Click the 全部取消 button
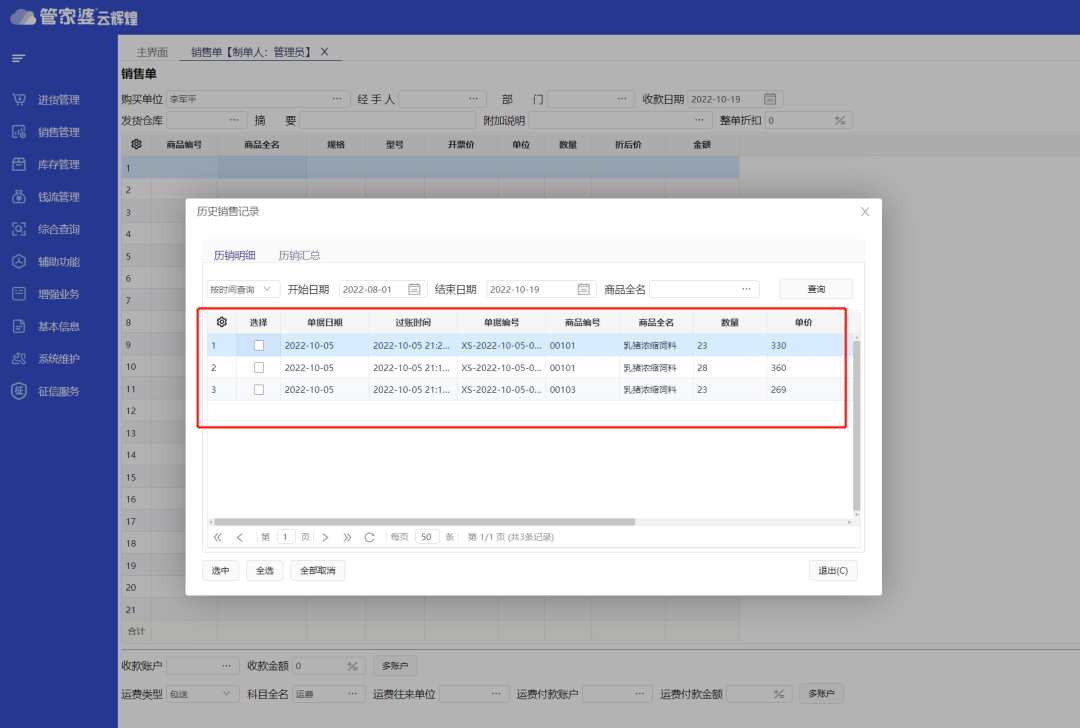The width and height of the screenshot is (1080, 728). (318, 570)
